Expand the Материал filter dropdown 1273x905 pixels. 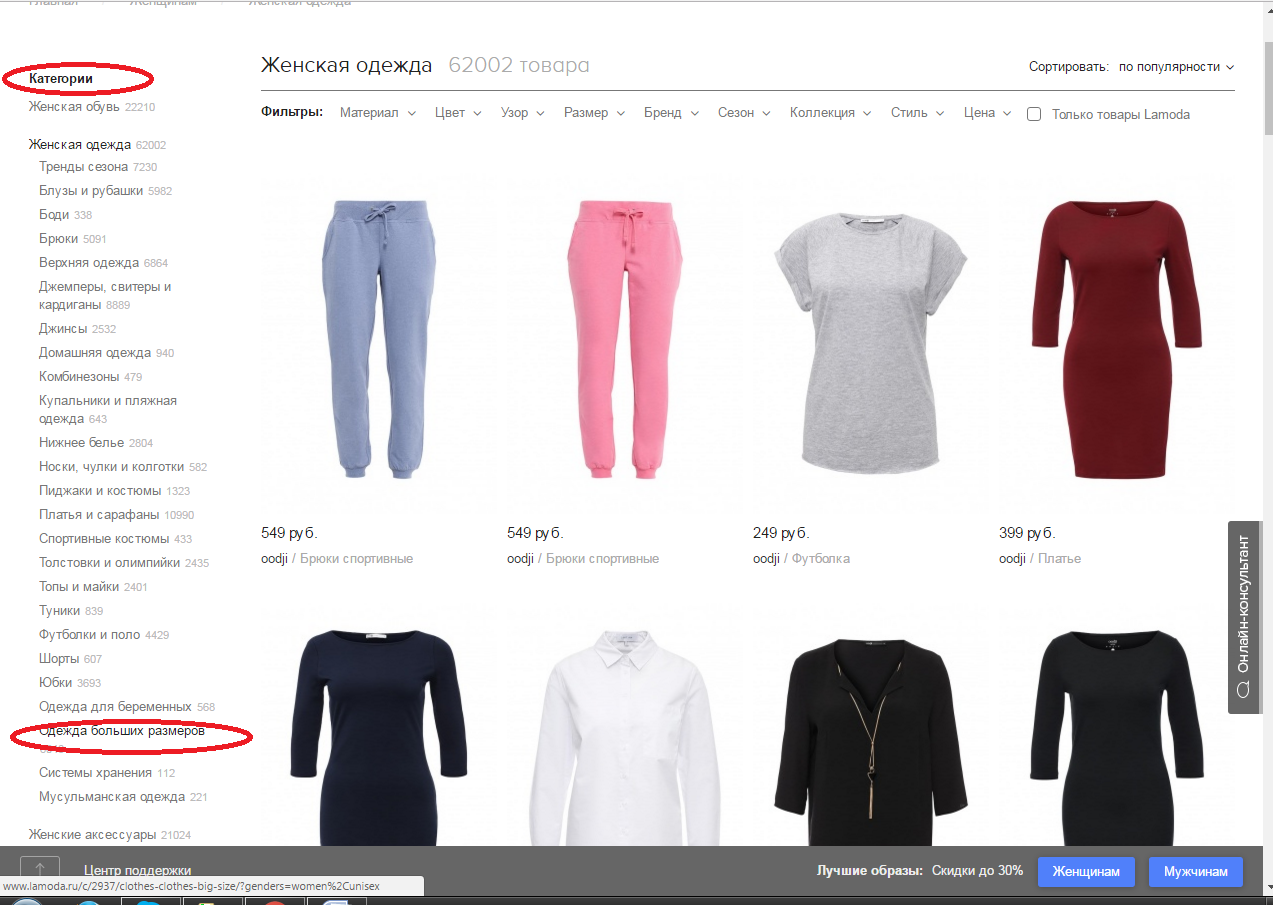(377, 113)
